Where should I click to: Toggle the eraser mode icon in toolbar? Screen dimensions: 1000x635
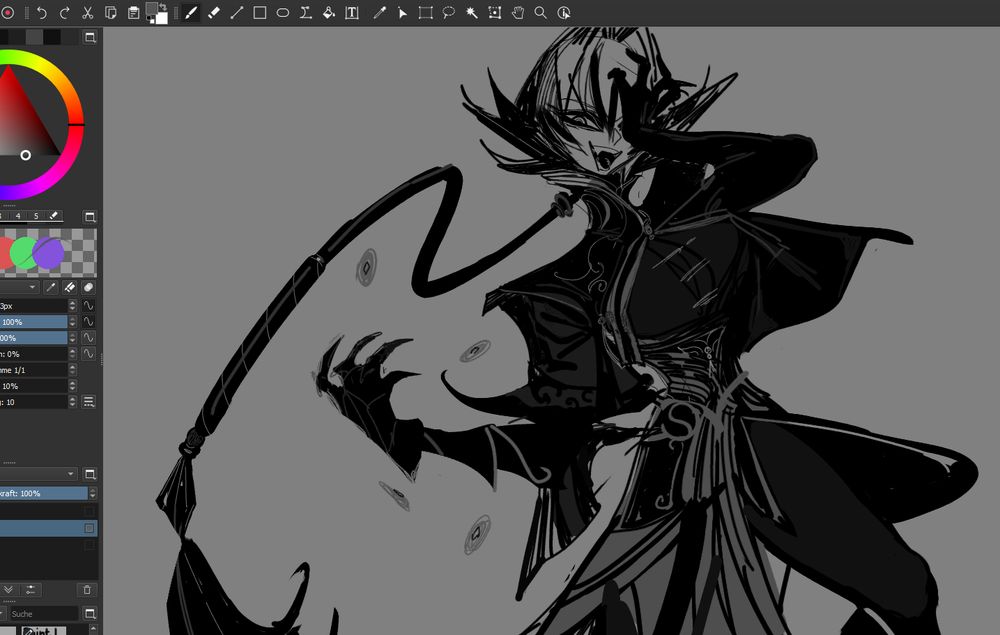[x=214, y=13]
